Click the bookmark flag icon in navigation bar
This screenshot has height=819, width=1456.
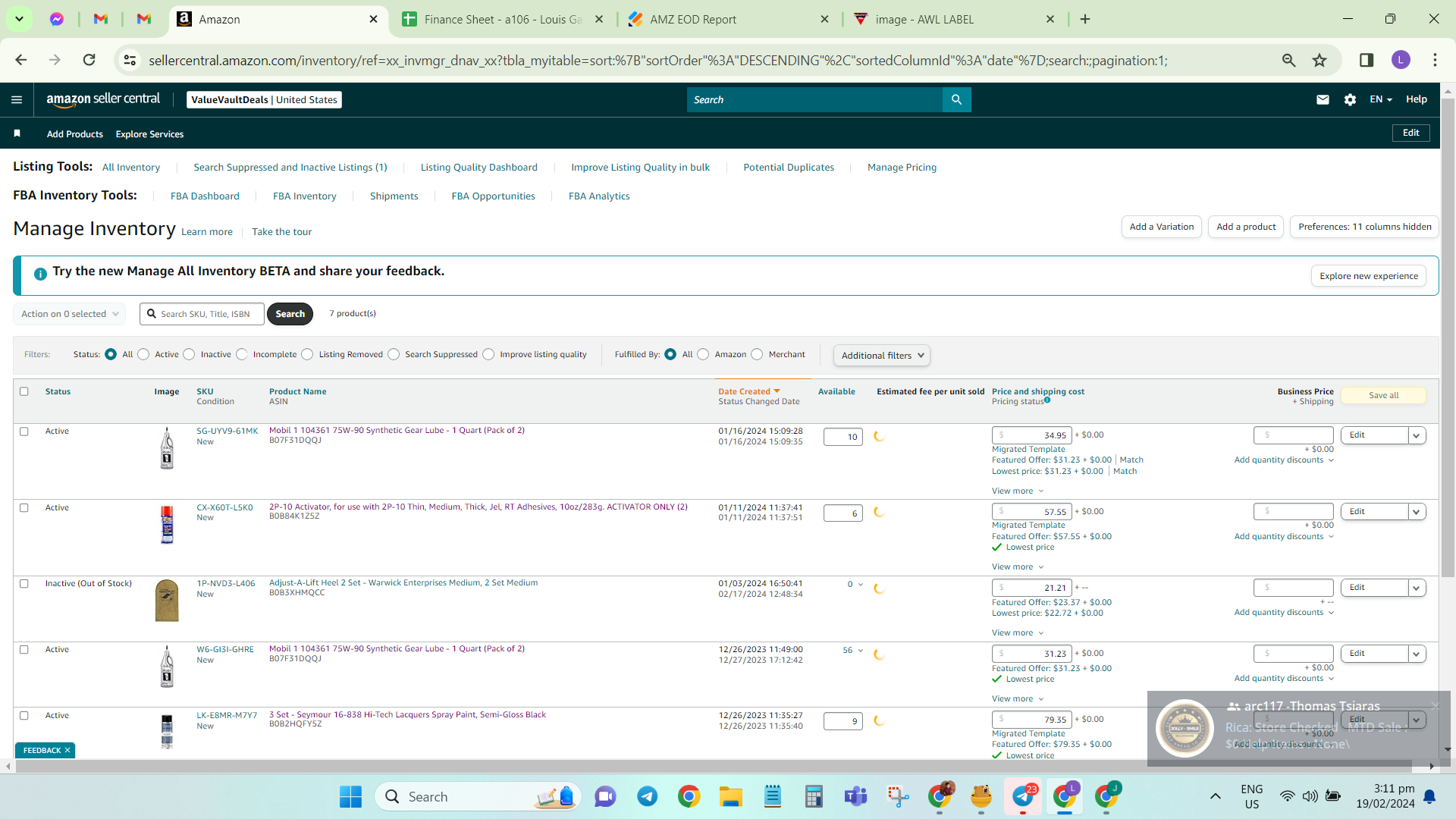coord(17,133)
